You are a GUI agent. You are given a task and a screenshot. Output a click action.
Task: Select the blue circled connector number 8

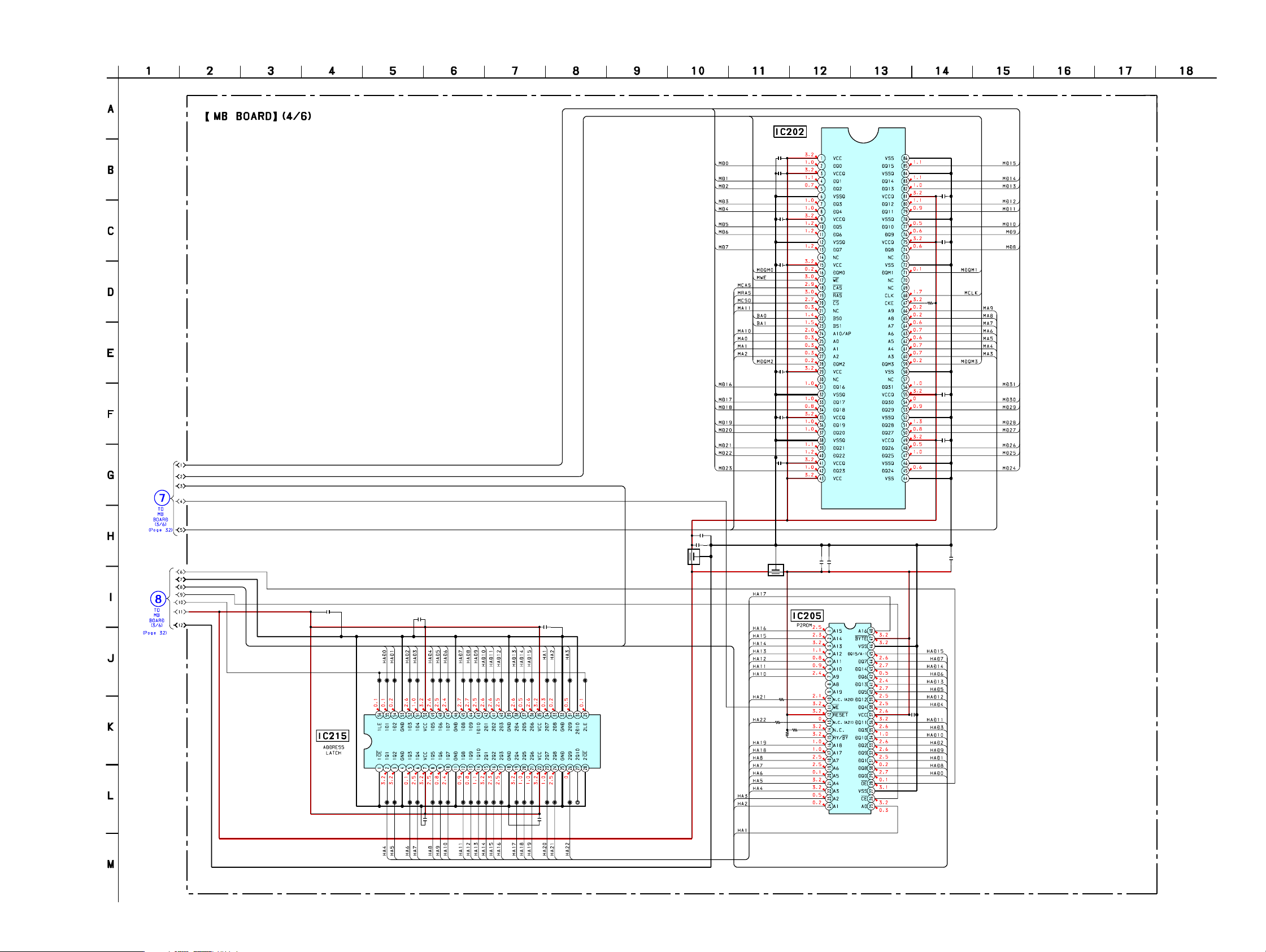[x=158, y=599]
